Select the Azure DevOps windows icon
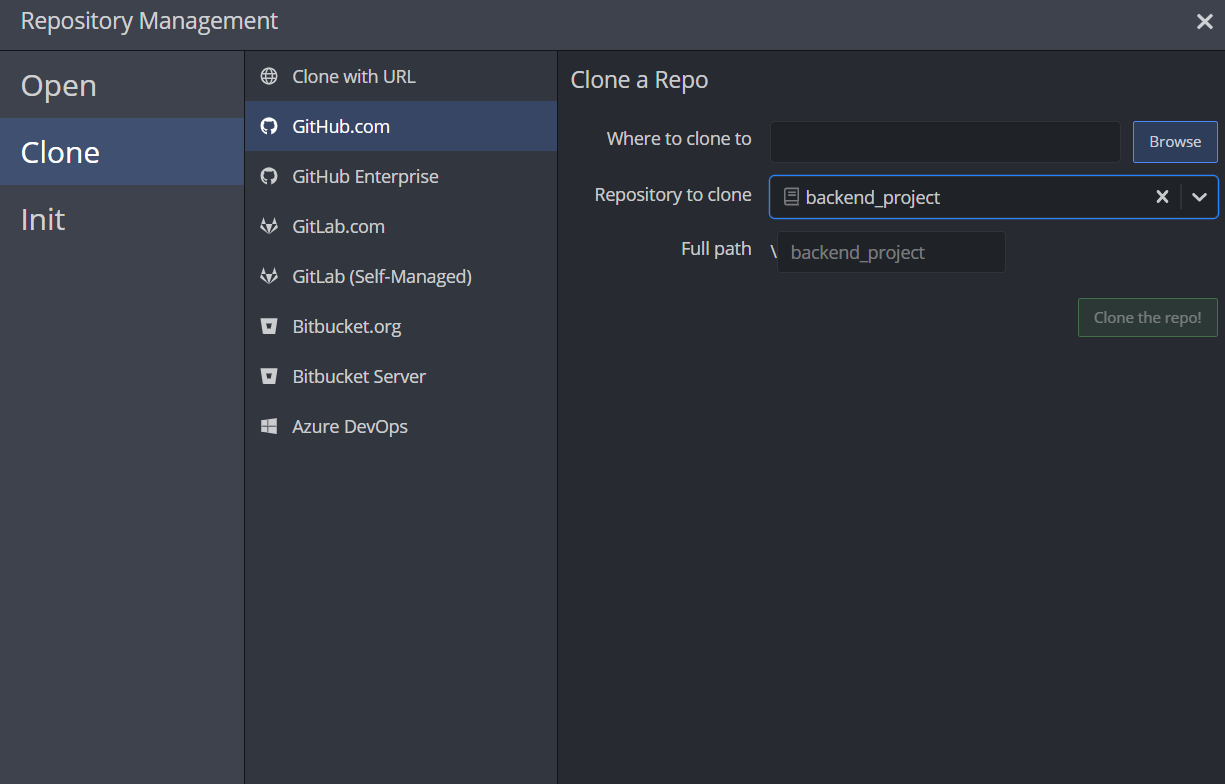 coord(268,426)
